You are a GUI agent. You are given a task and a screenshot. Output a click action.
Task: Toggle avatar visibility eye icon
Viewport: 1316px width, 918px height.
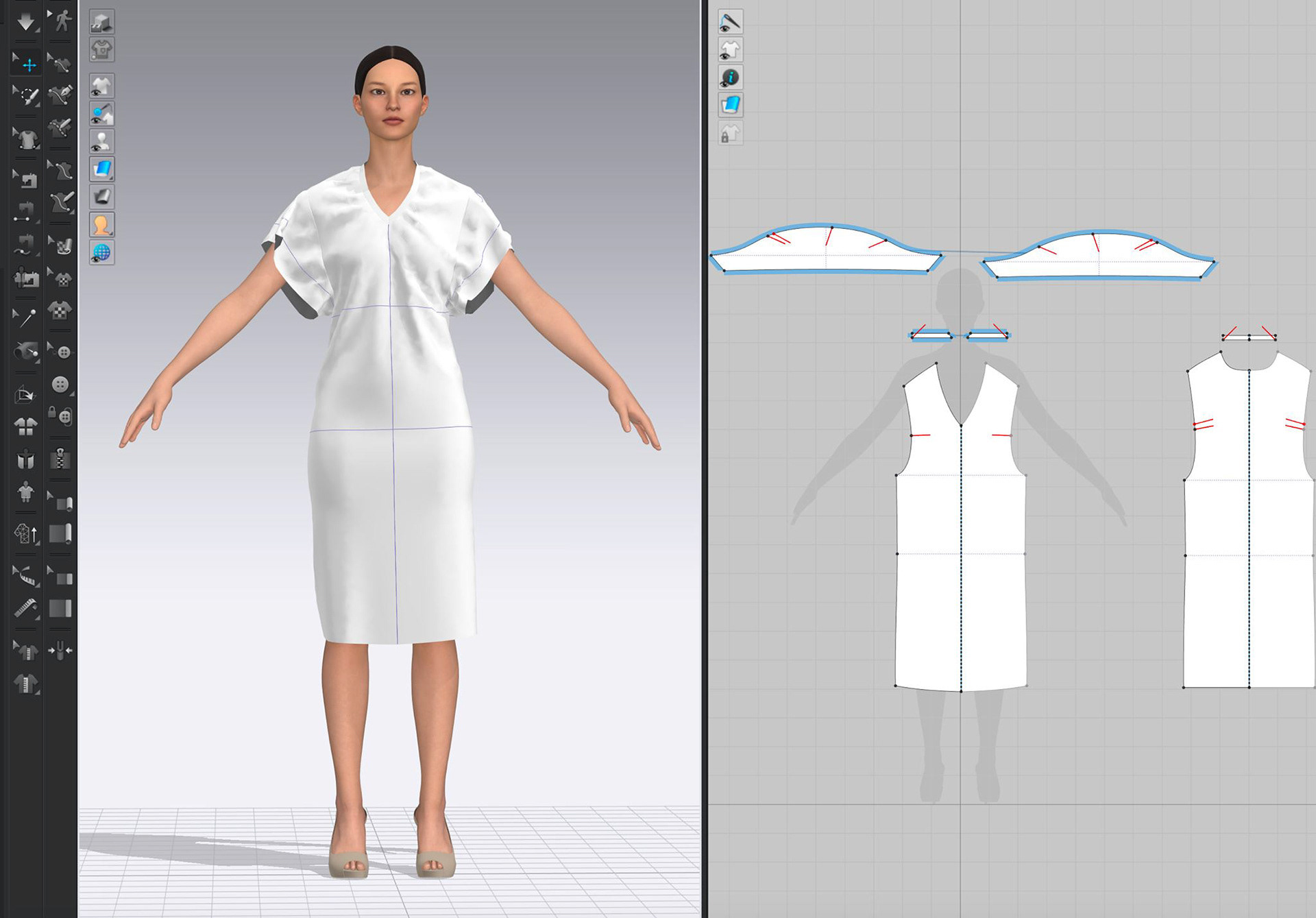tap(101, 141)
